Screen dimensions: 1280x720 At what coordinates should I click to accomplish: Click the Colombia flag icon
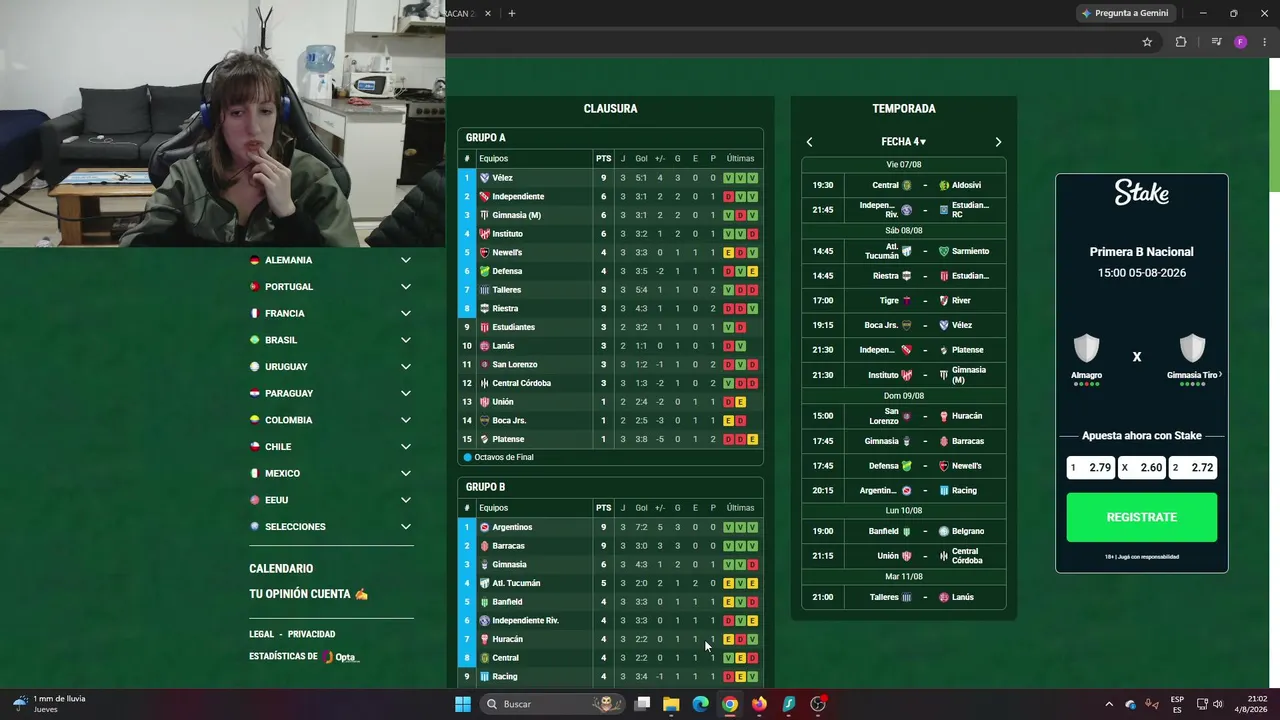(x=255, y=420)
